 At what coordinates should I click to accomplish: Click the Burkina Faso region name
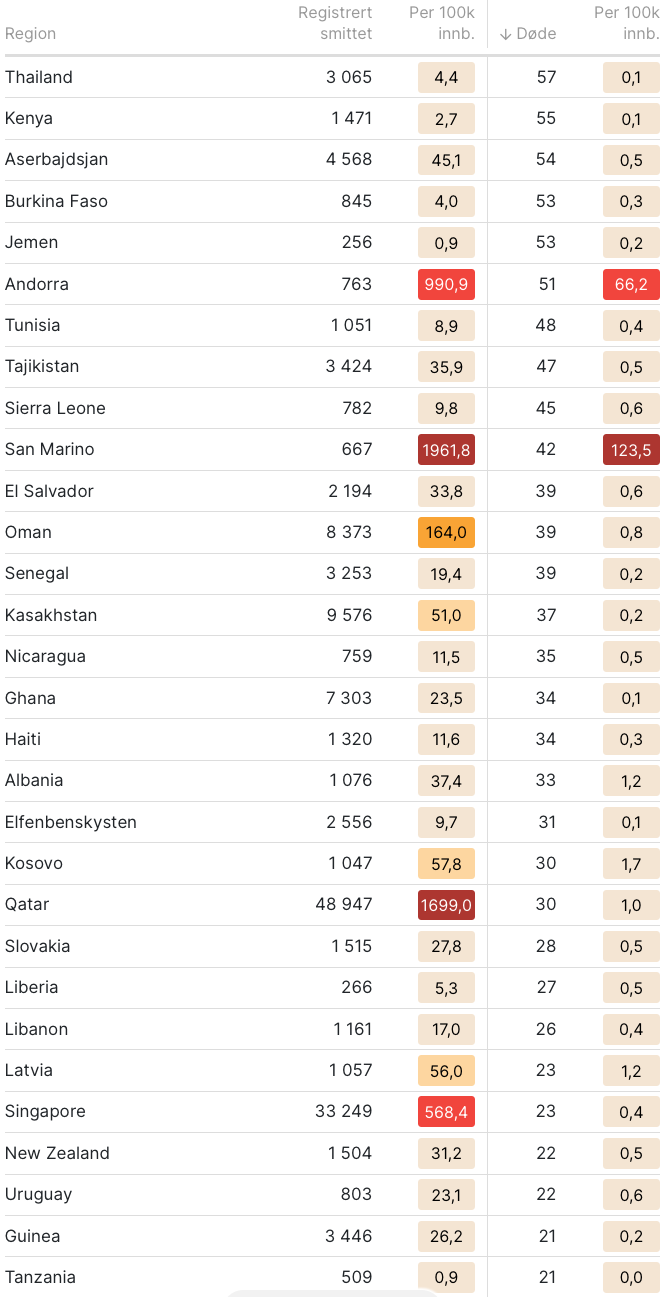(56, 201)
